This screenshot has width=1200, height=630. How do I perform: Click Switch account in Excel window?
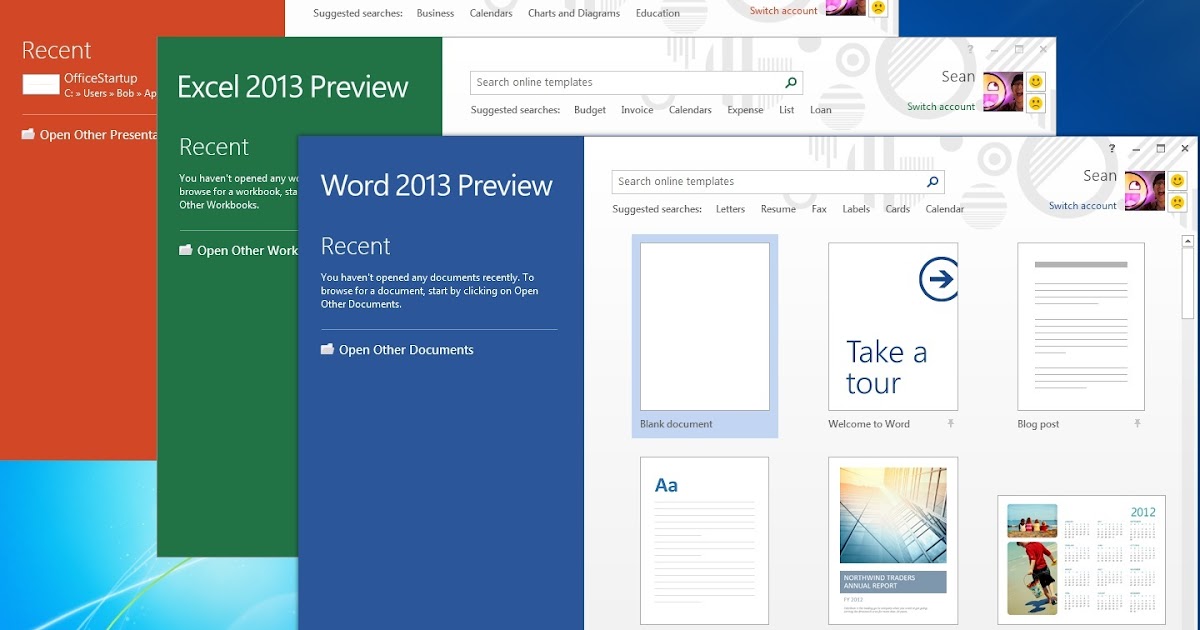click(941, 107)
